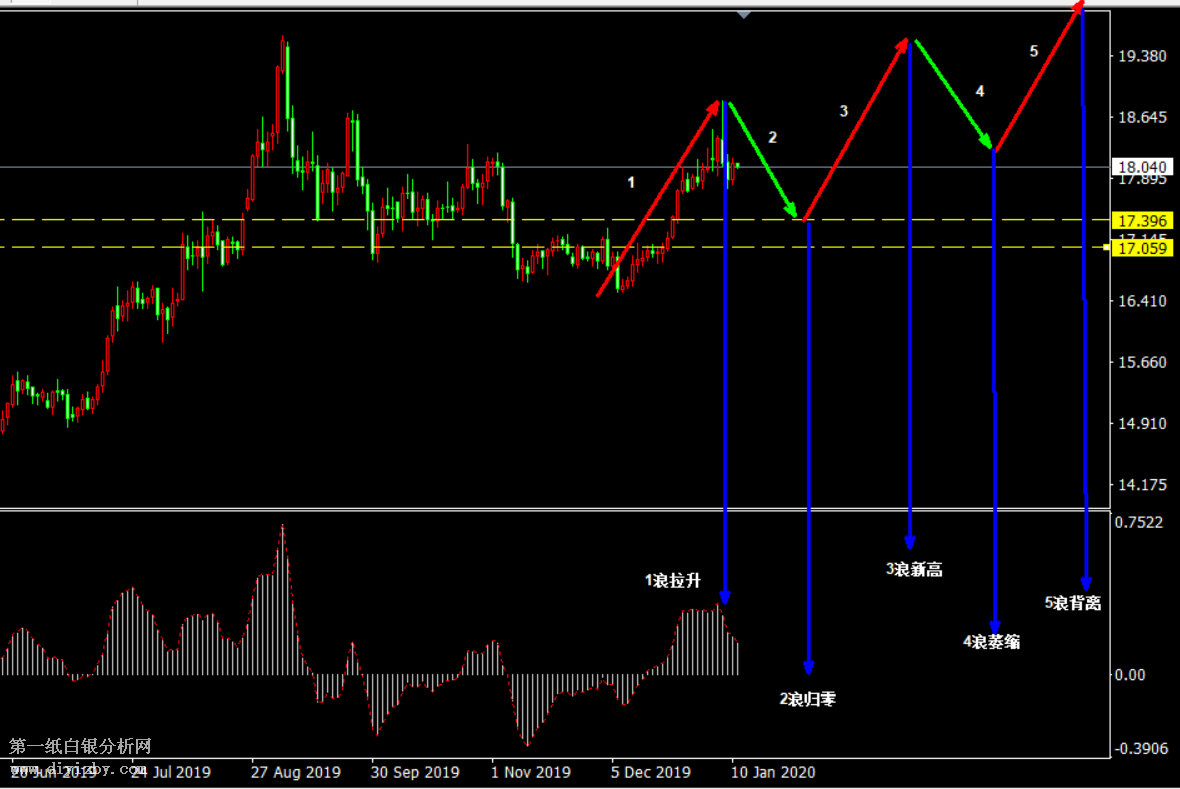
Task: Click the 0.7522 indicator scale value
Action: pos(1140,522)
